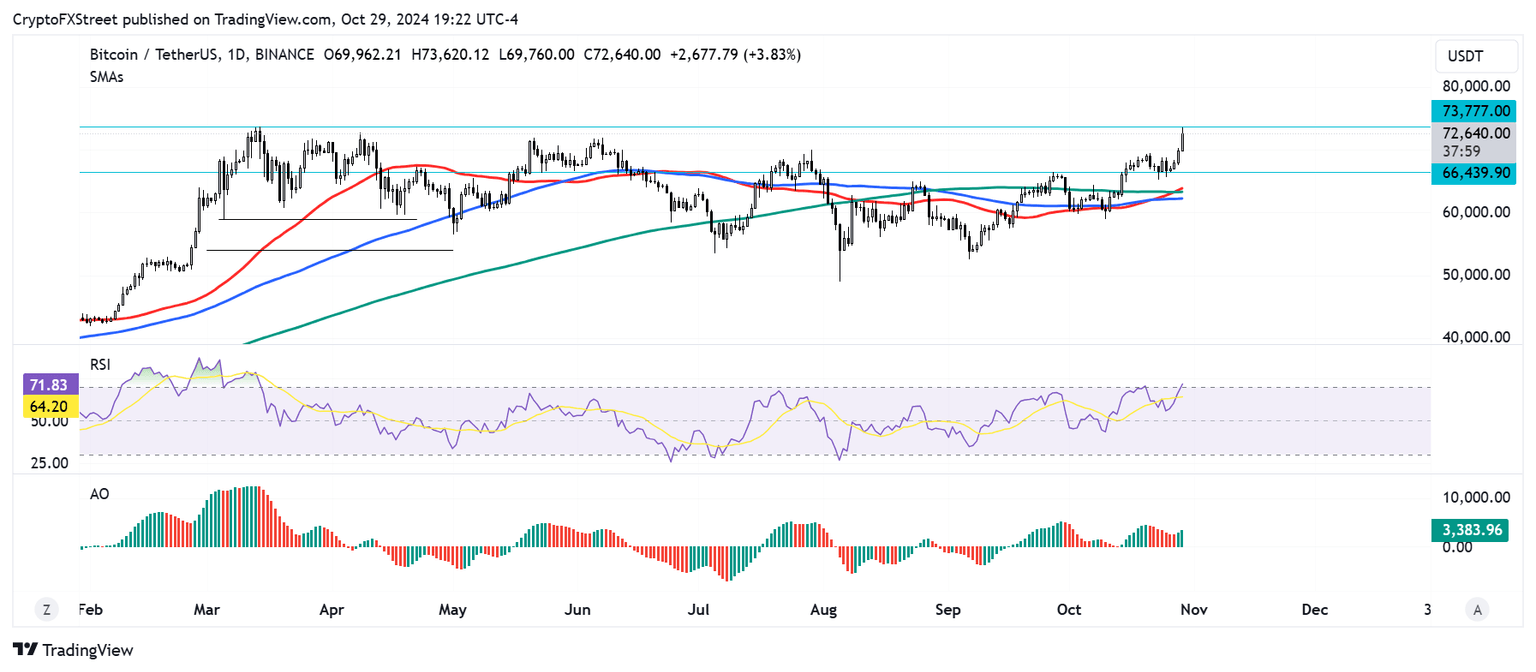This screenshot has width=1536, height=672.
Task: Click the A auto-scale icon bottom right
Action: point(1476,609)
